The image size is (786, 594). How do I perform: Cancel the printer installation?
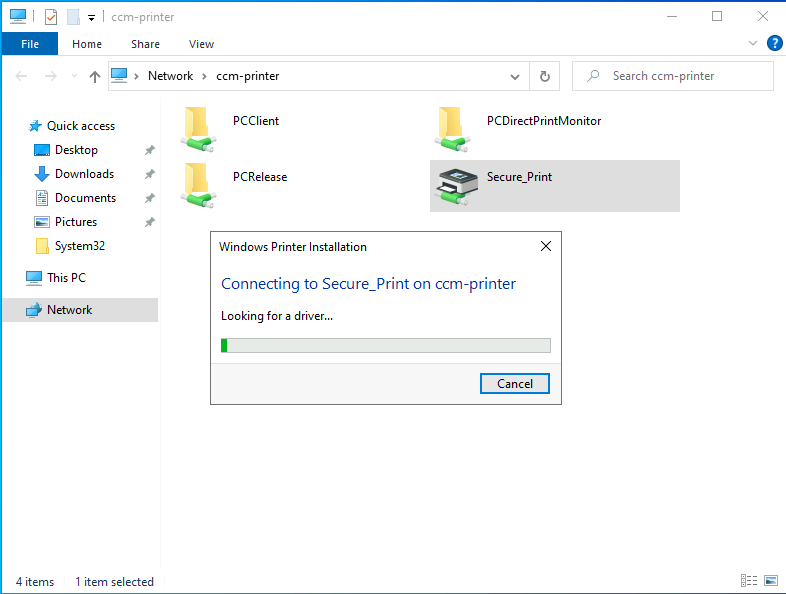point(515,383)
